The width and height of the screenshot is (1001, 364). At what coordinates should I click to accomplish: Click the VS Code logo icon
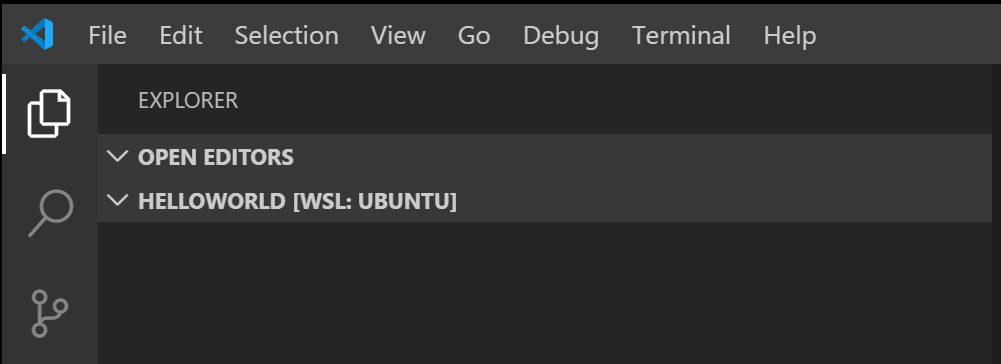pyautogui.click(x=37, y=34)
